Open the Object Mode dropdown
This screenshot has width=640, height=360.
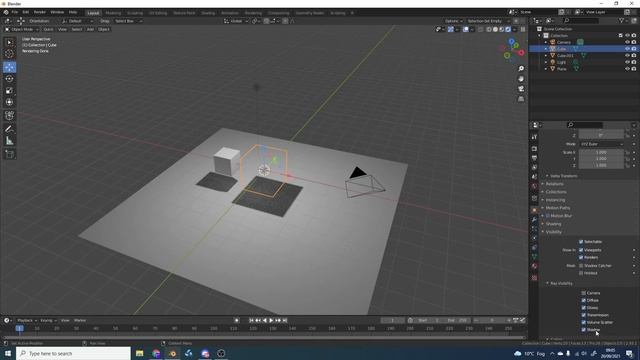tap(22, 29)
